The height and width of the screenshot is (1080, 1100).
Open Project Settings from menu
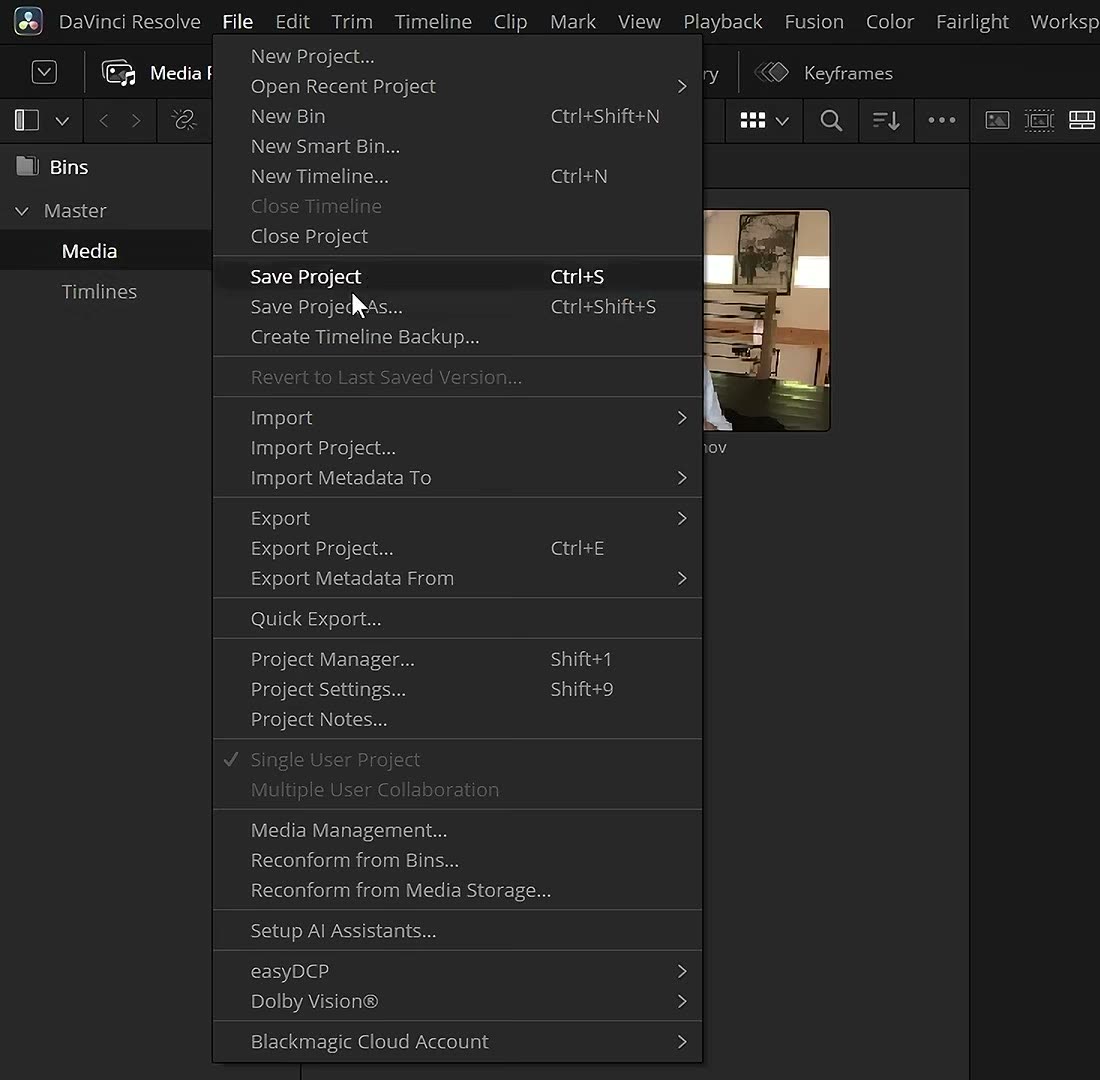coord(457,689)
